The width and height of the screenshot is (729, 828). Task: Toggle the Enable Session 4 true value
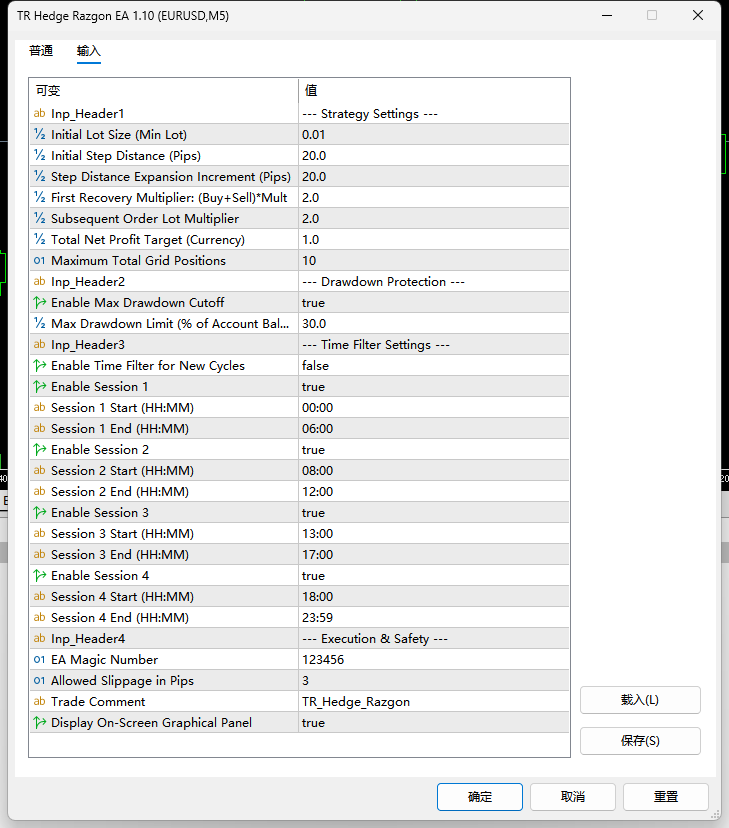coord(433,576)
